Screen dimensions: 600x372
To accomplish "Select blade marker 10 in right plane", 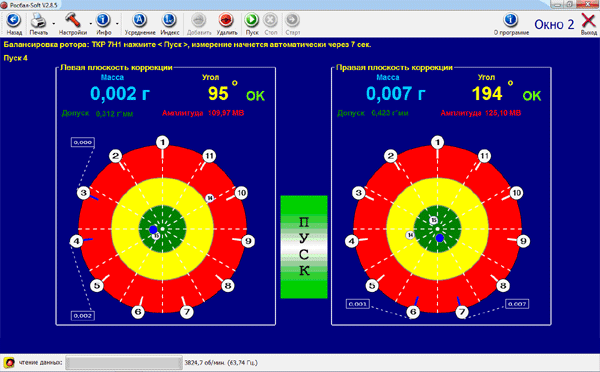I will [517, 193].
